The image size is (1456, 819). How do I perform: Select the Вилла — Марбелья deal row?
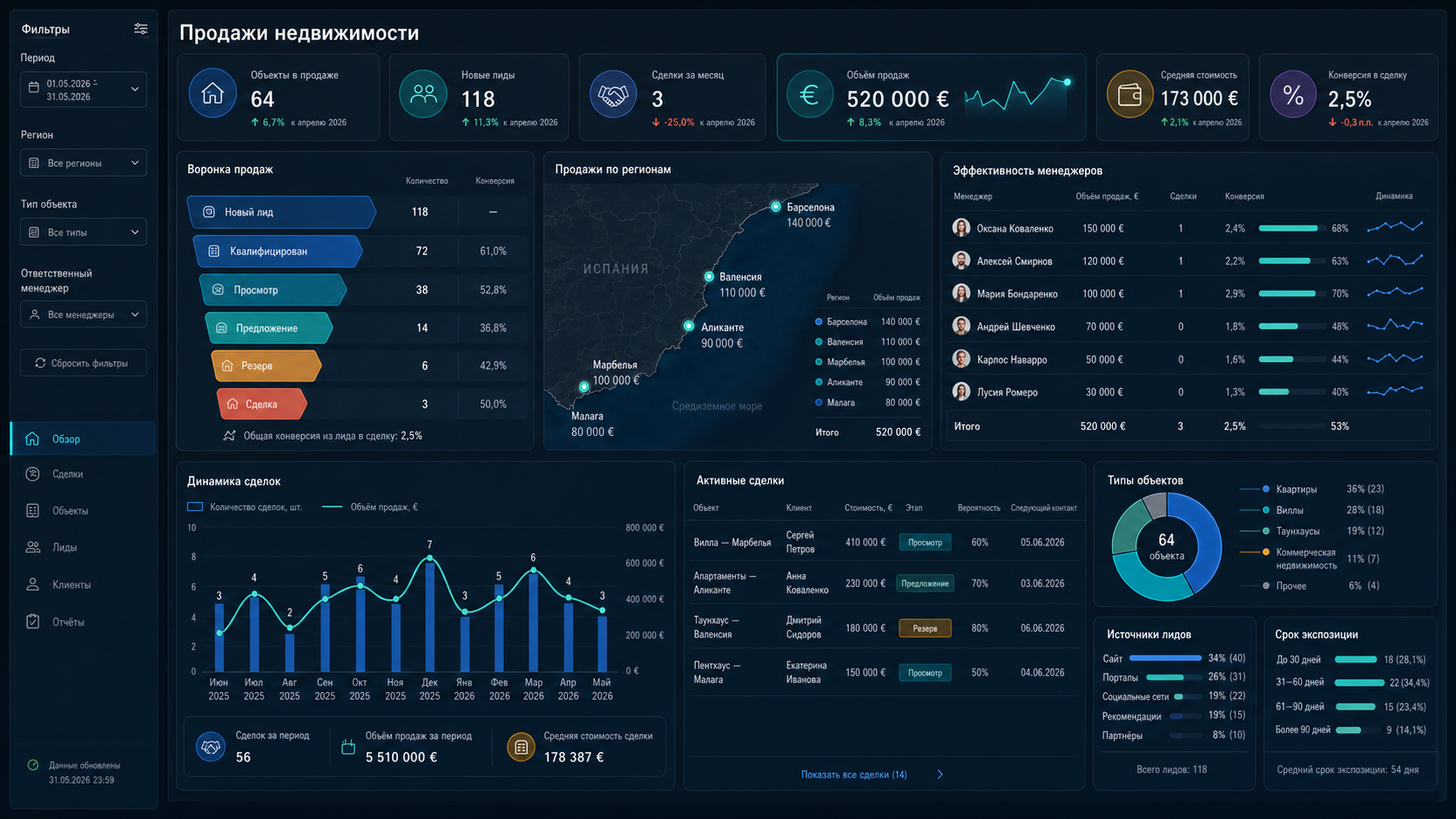pos(884,542)
